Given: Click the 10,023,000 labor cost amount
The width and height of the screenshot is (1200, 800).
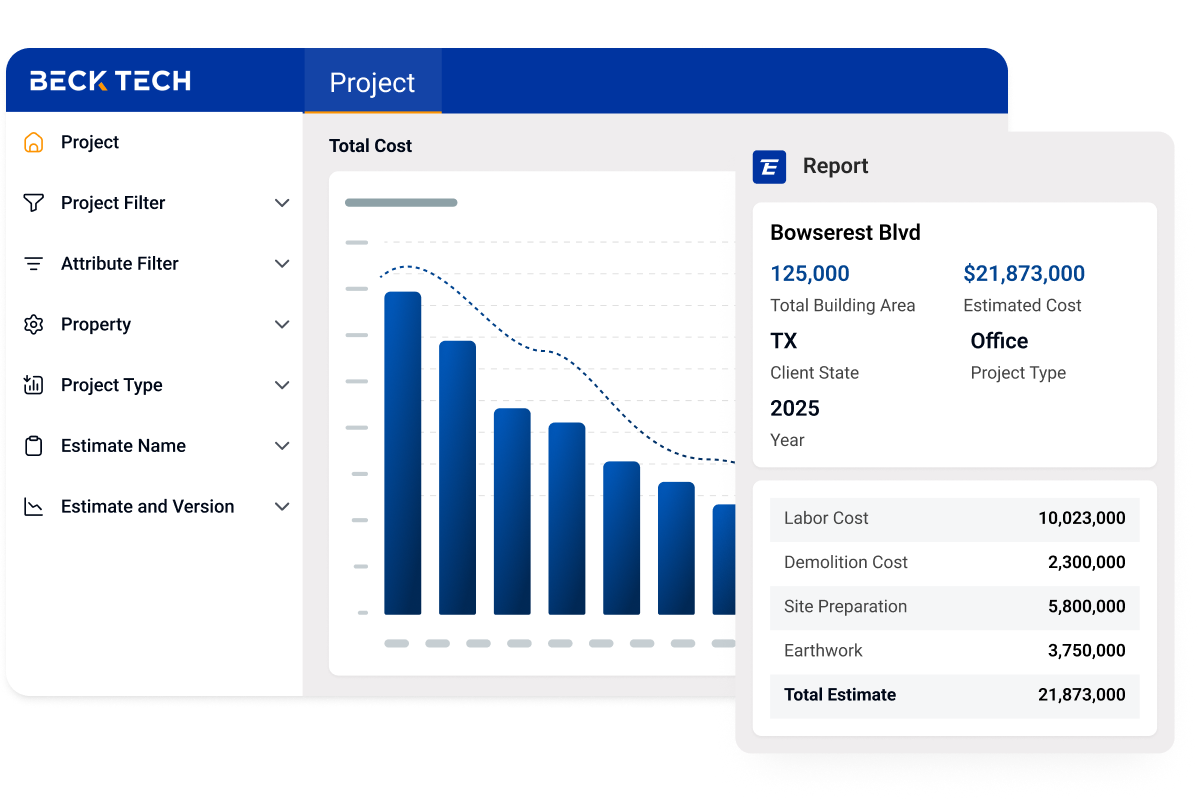Looking at the screenshot, I should tap(1082, 518).
